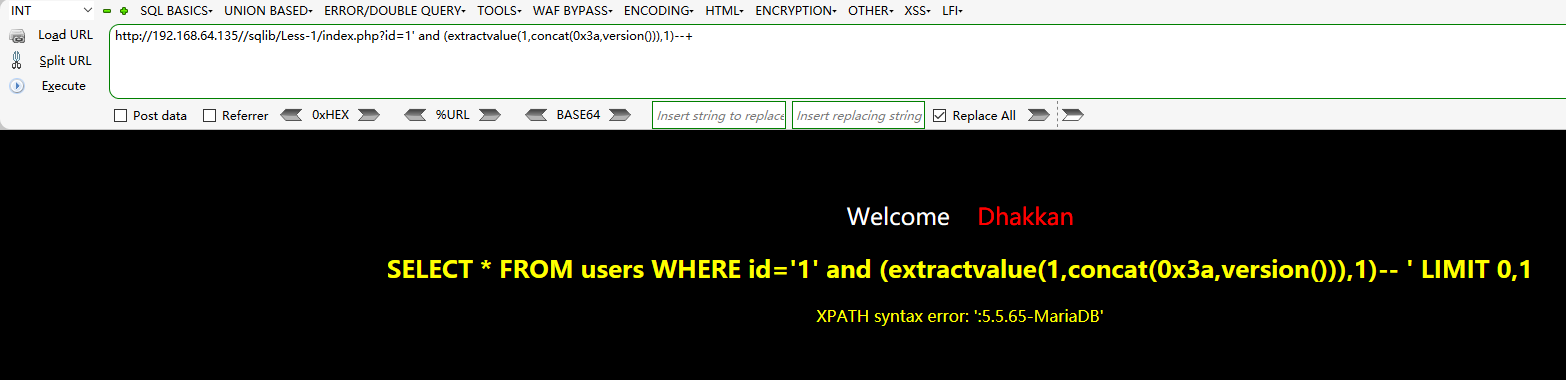
Task: Click the BASE64 decode left arrow
Action: click(x=536, y=115)
